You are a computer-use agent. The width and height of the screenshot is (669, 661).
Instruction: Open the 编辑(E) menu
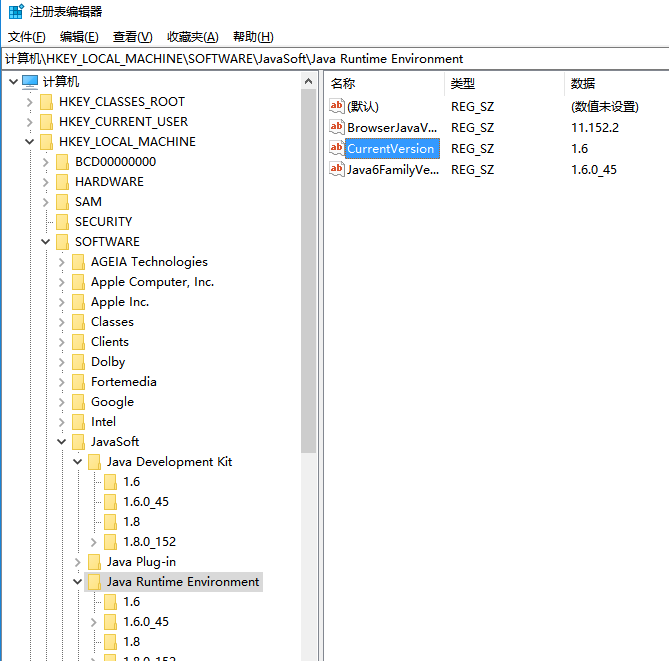[79, 37]
